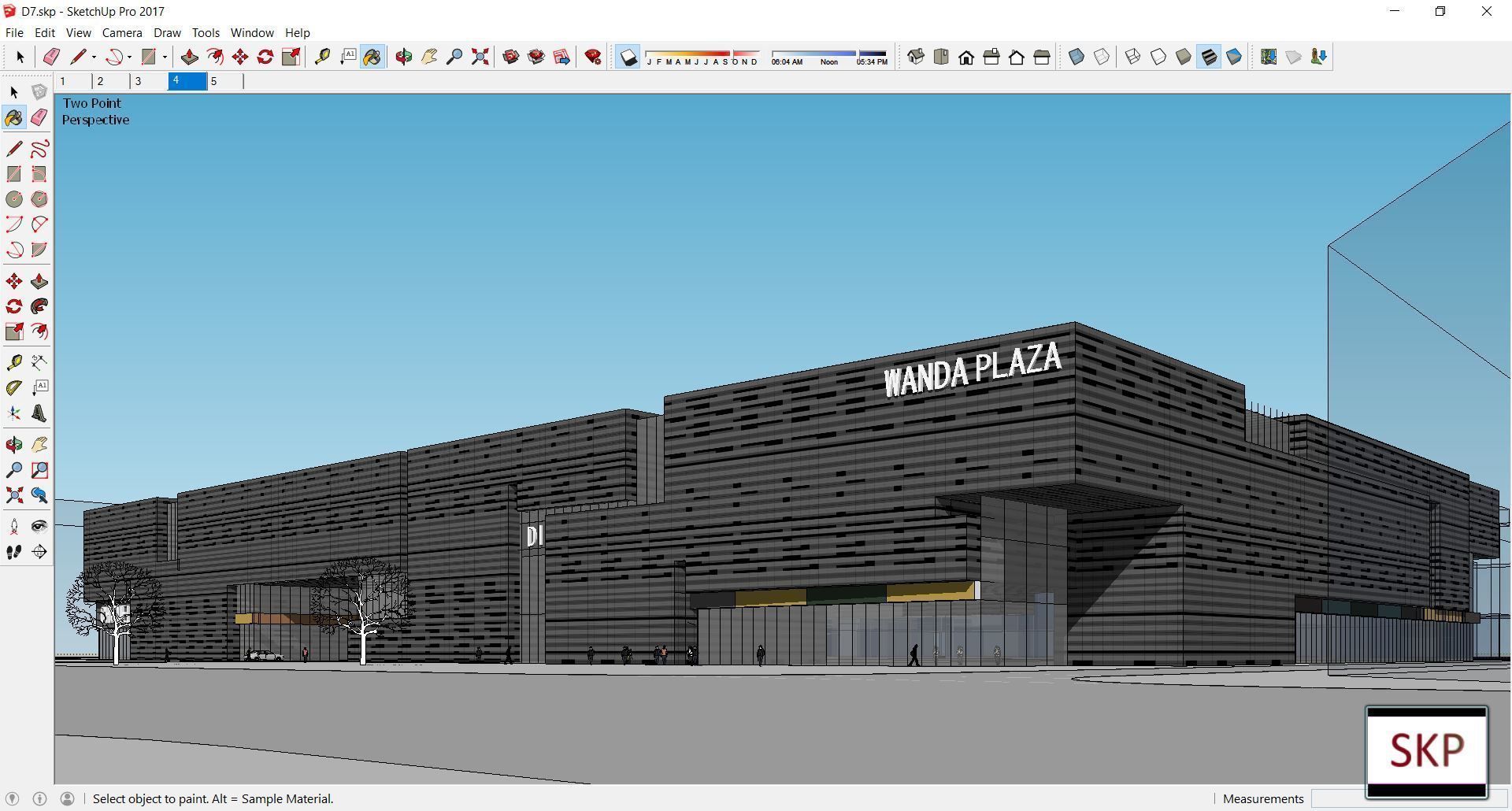Select the Circle tool

[x=14, y=199]
